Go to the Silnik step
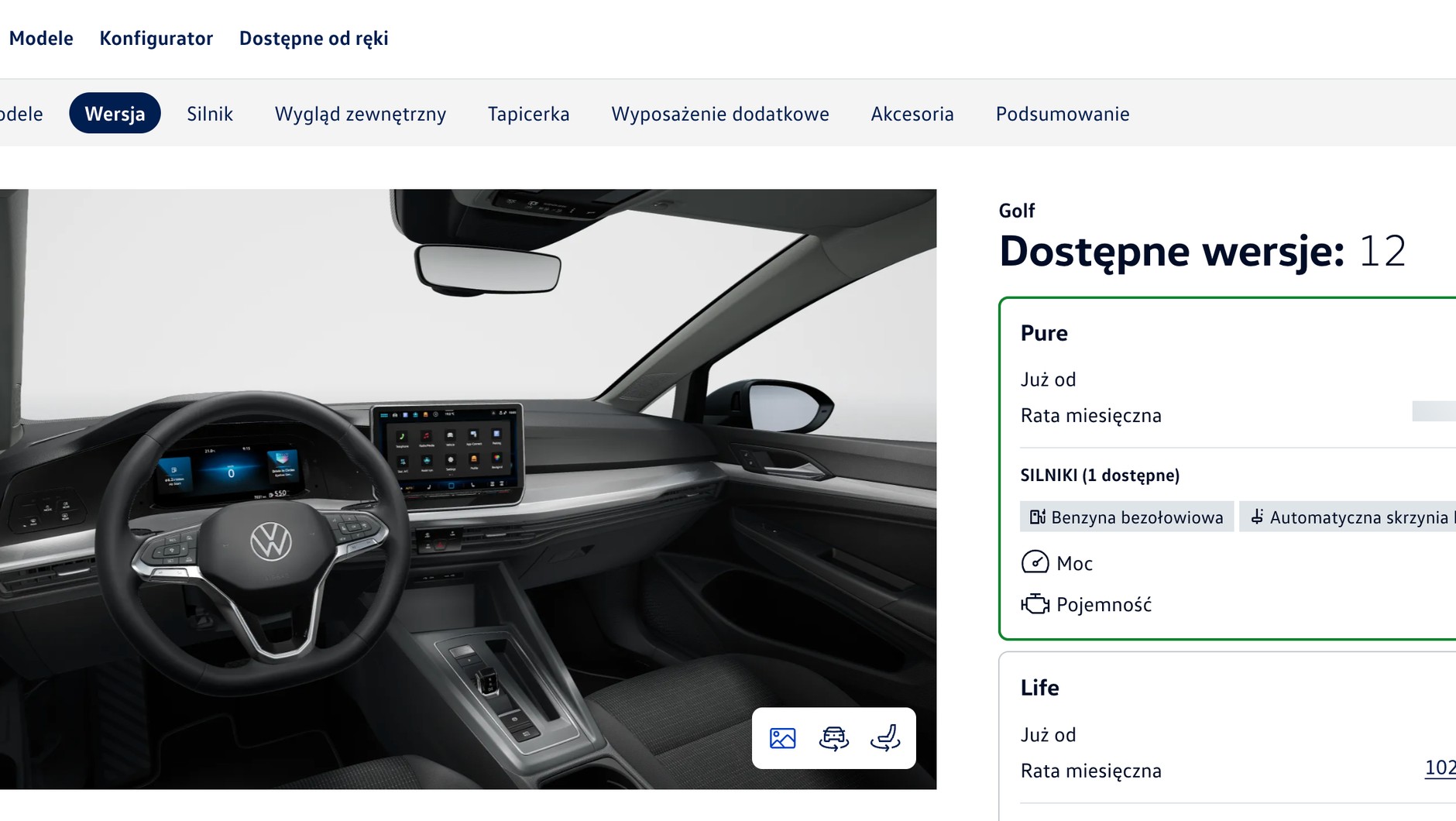 210,114
